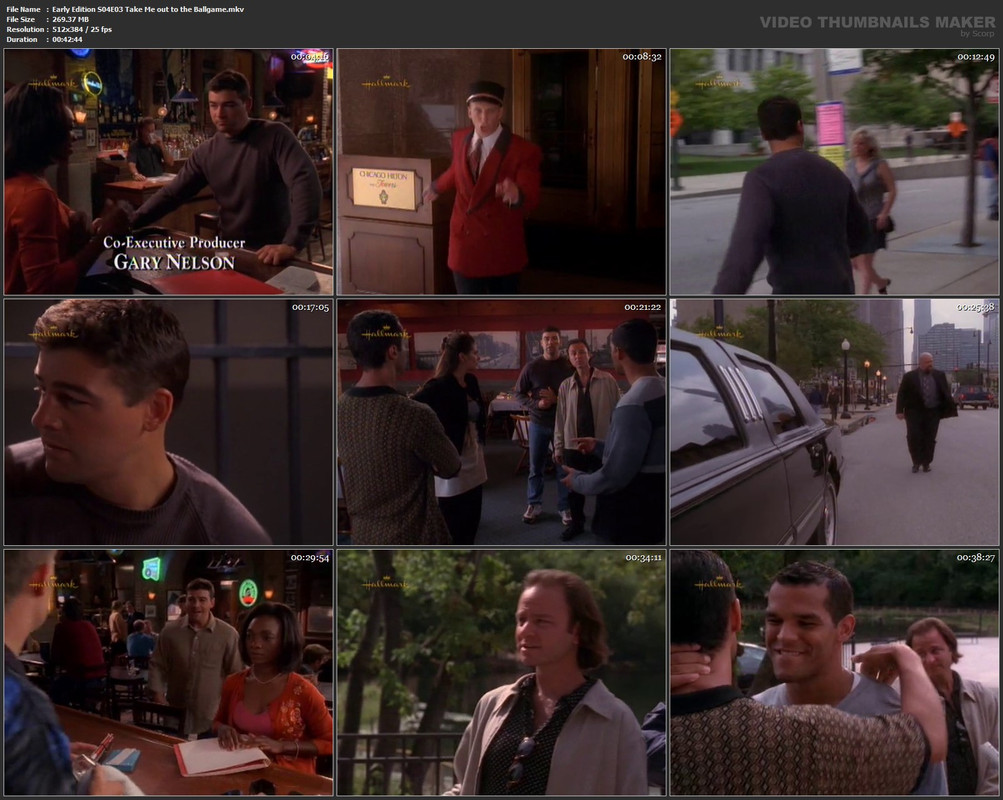
Task: Click the 00:17:05 timestamp label
Action: 310,308
